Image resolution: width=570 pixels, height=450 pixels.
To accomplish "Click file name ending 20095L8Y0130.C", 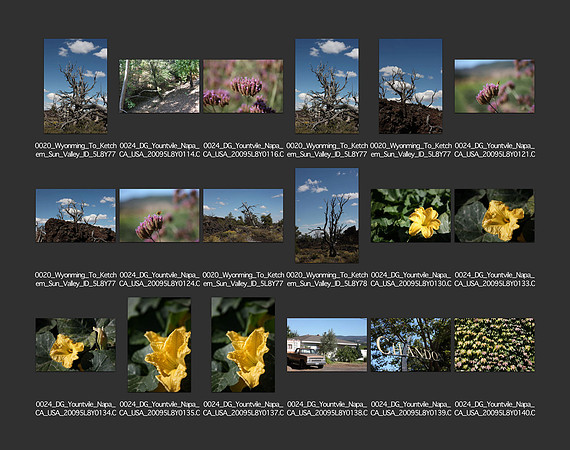I will [411, 279].
